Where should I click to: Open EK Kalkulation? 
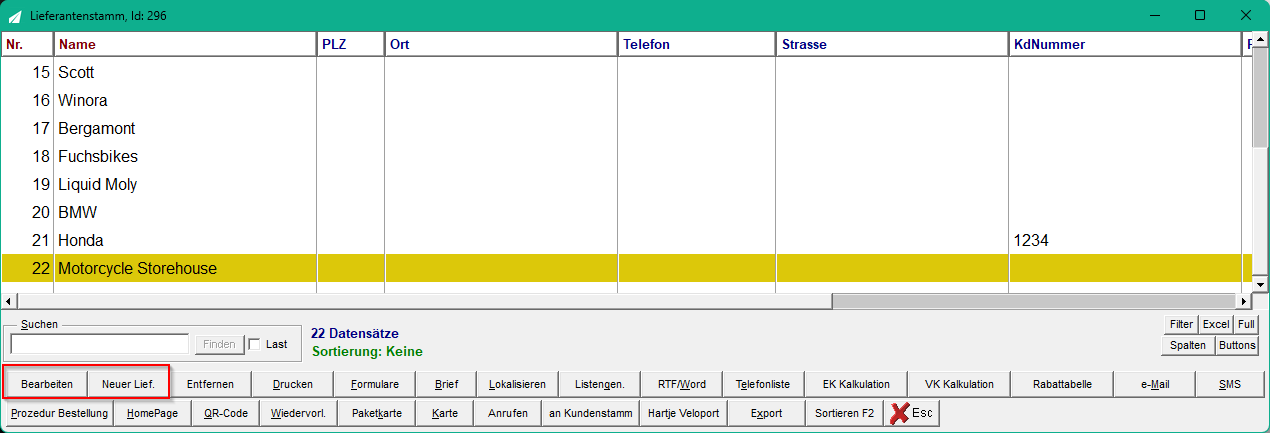856,384
